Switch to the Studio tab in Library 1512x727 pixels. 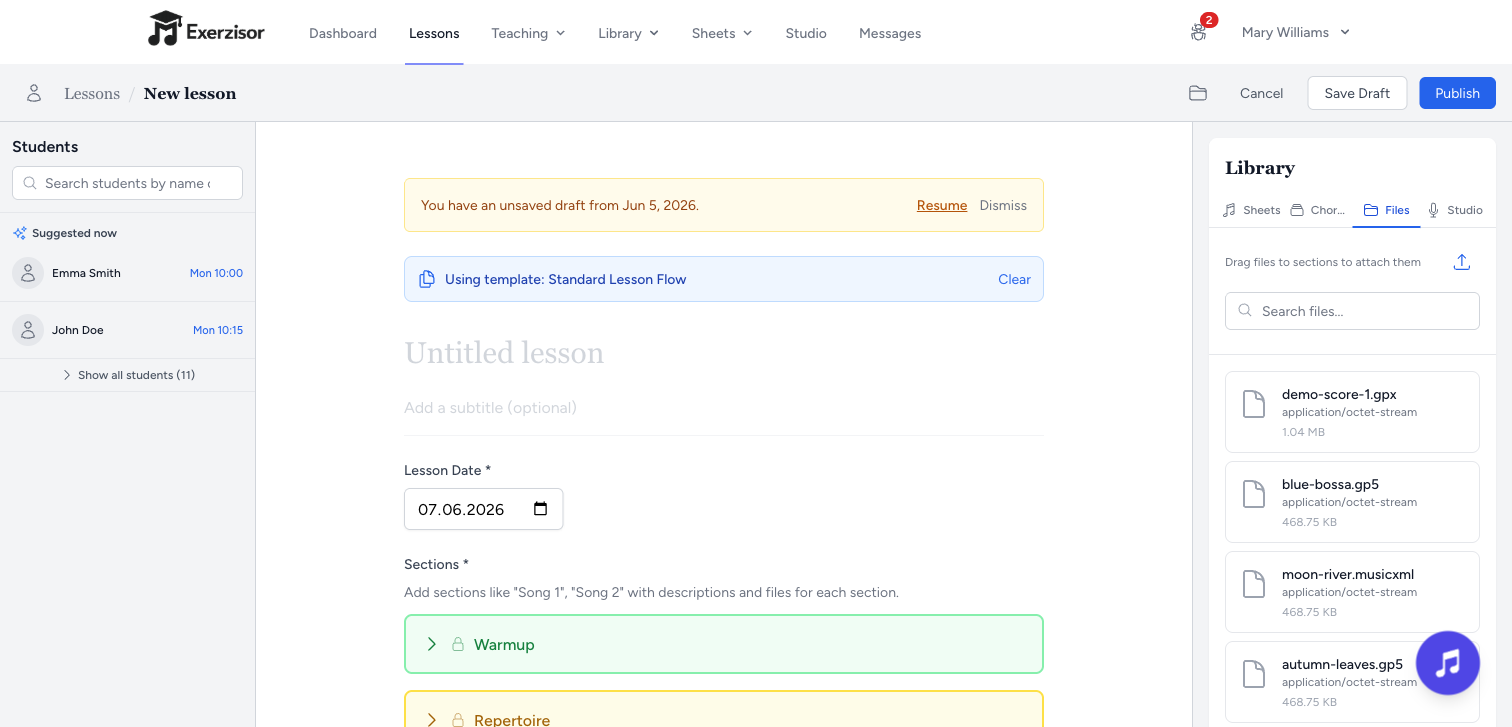click(1455, 210)
